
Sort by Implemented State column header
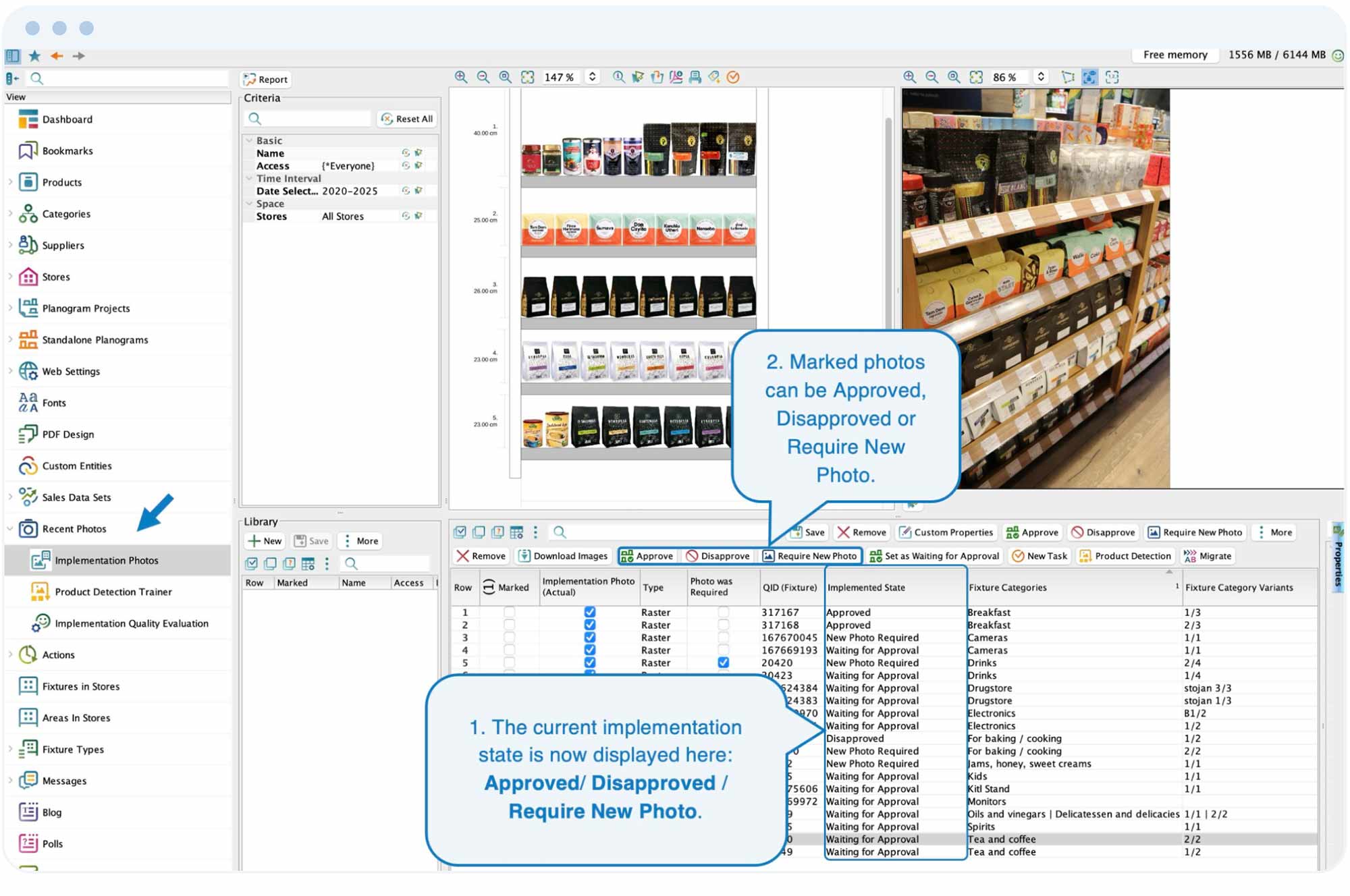coord(895,588)
